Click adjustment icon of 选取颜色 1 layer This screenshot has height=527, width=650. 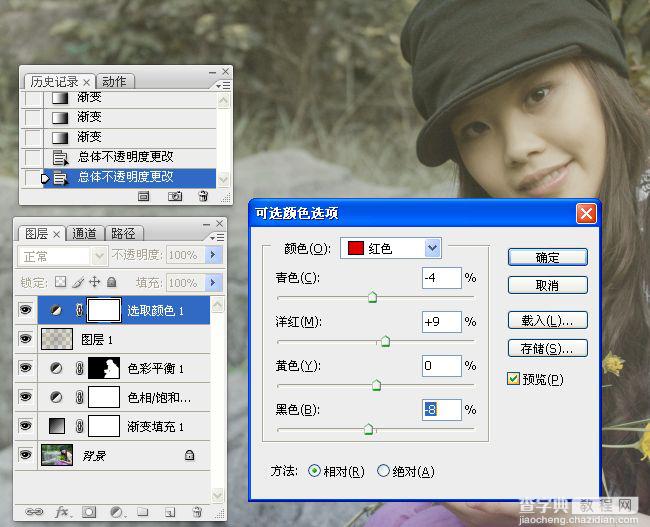click(x=56, y=310)
